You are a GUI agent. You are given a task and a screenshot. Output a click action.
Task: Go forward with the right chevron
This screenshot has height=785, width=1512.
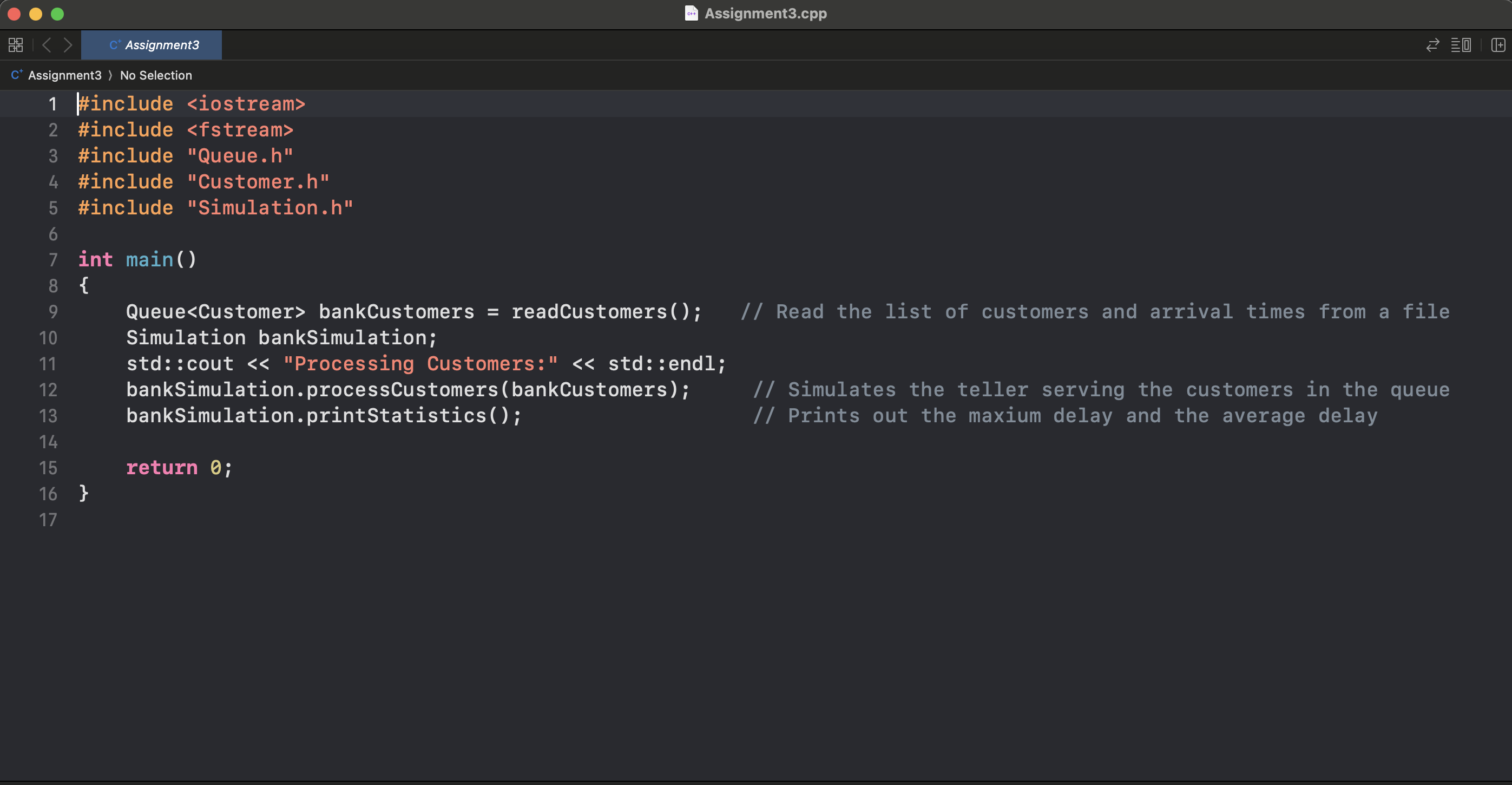pos(68,45)
